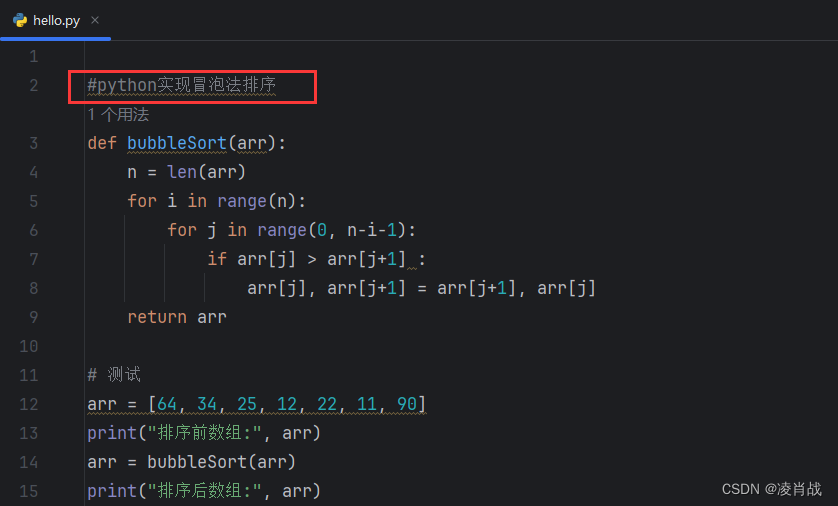Screen dimensions: 838x506
Task: Click the print "排序前数组:" line
Action: 204,433
